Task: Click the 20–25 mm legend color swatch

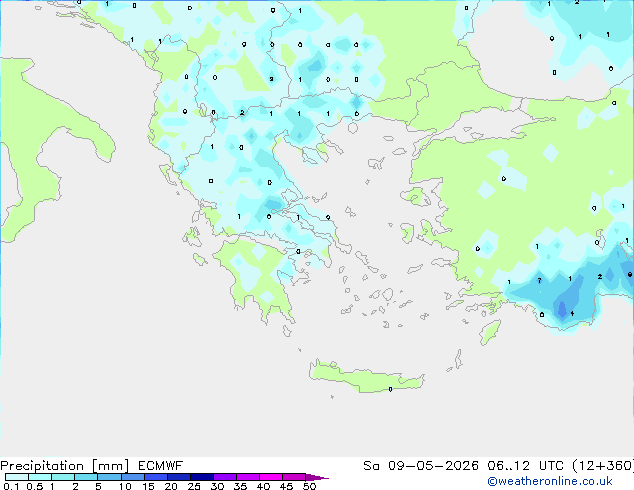Action: [179, 477]
